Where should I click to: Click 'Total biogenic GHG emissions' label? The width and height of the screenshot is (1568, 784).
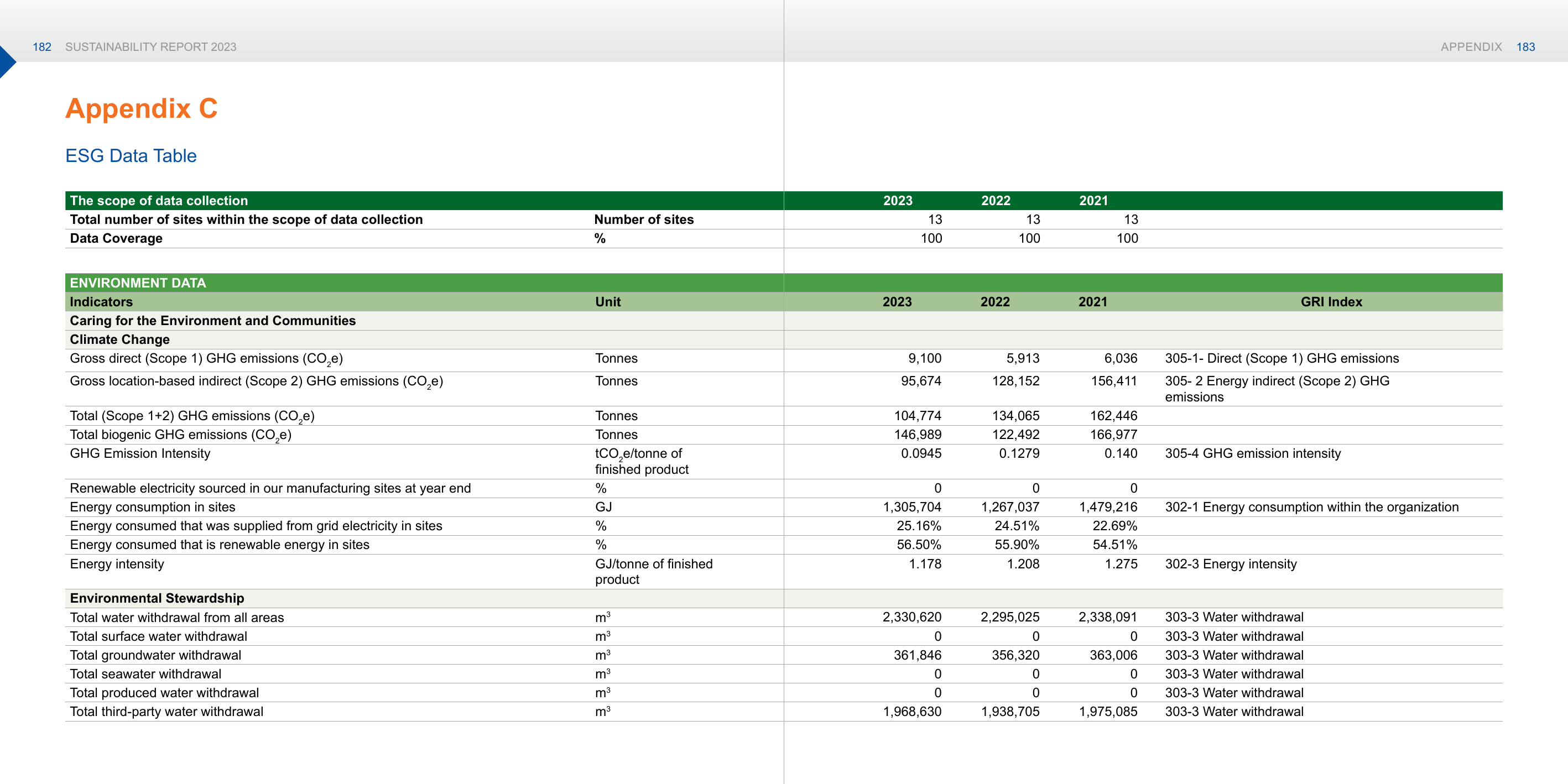181,435
